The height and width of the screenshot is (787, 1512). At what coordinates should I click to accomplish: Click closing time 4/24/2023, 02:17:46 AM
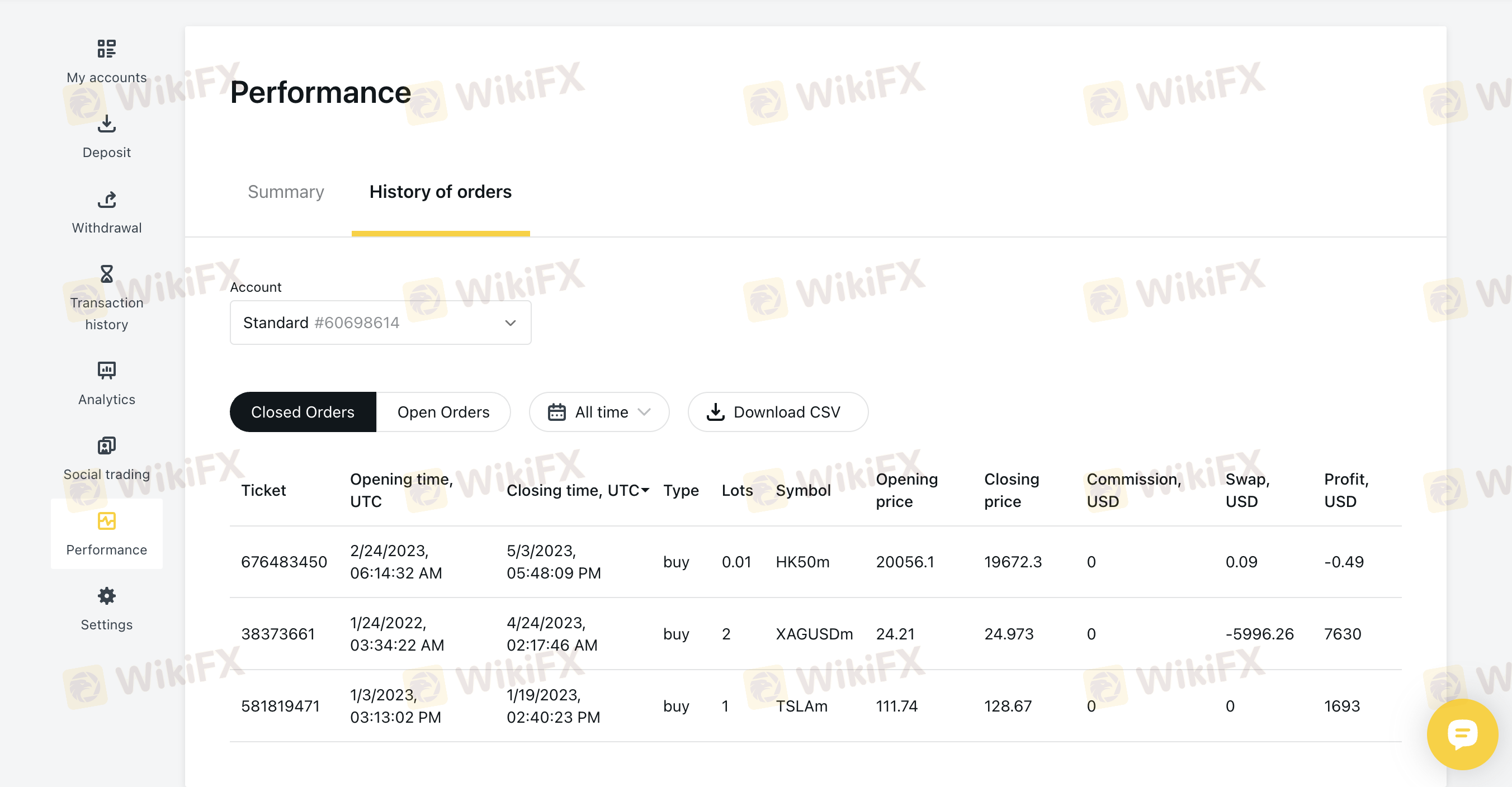coord(552,634)
